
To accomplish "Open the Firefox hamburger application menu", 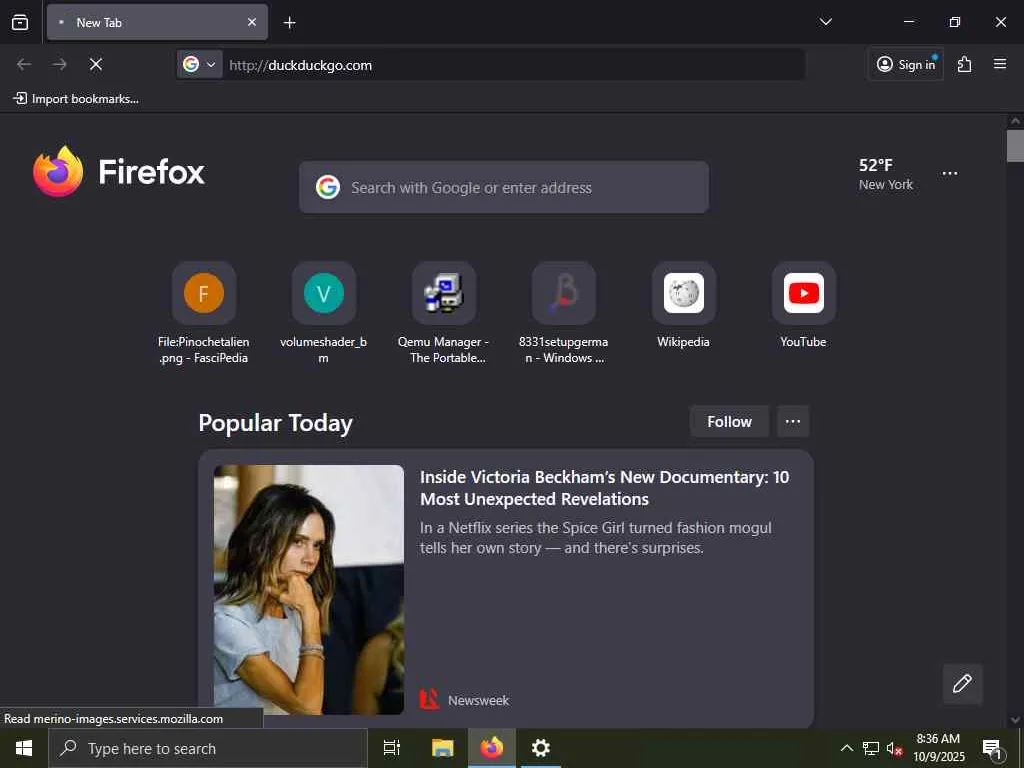I will (1000, 64).
